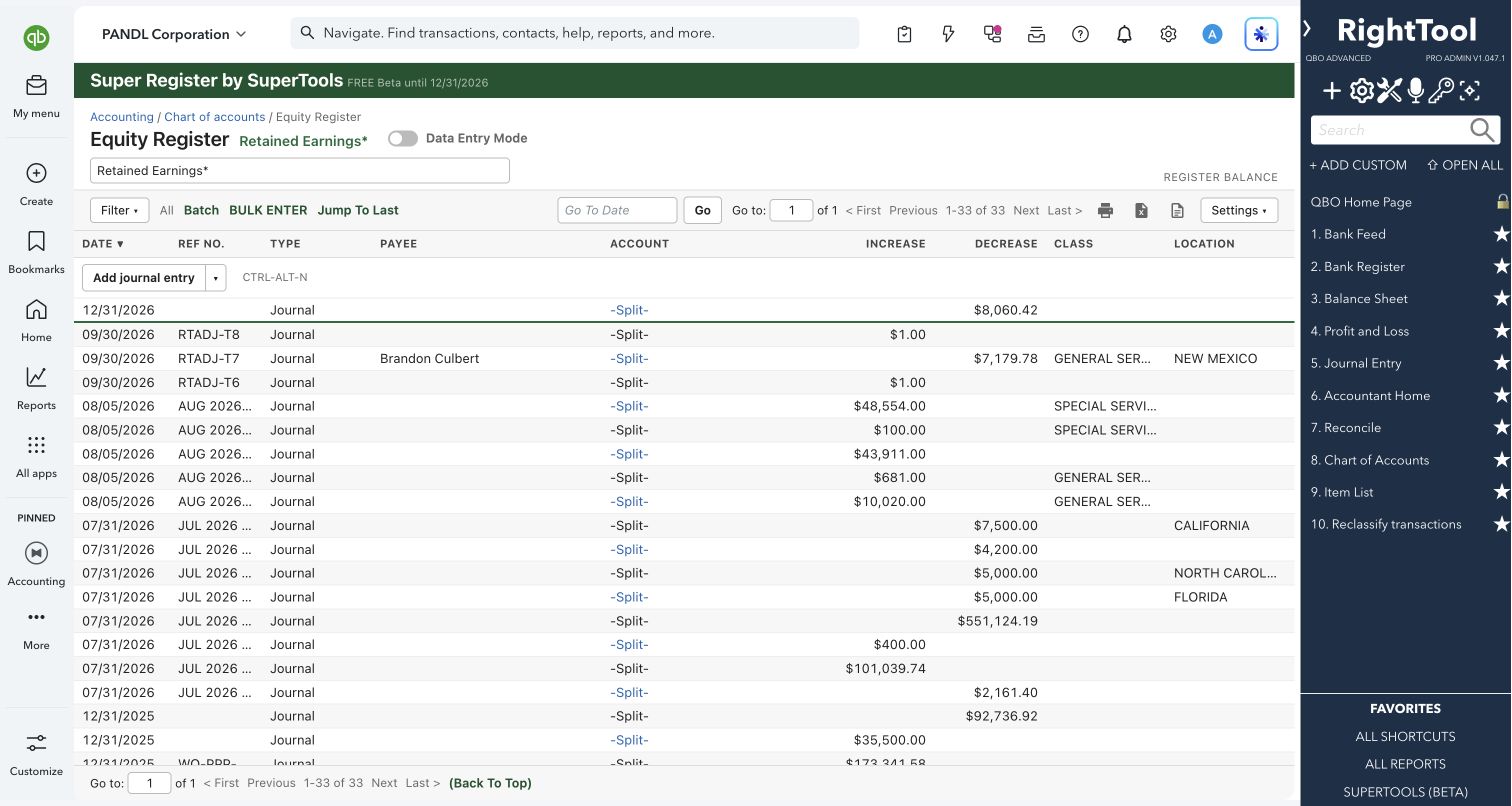
Task: Click the RightTool screen capture icon
Action: [x=1469, y=92]
